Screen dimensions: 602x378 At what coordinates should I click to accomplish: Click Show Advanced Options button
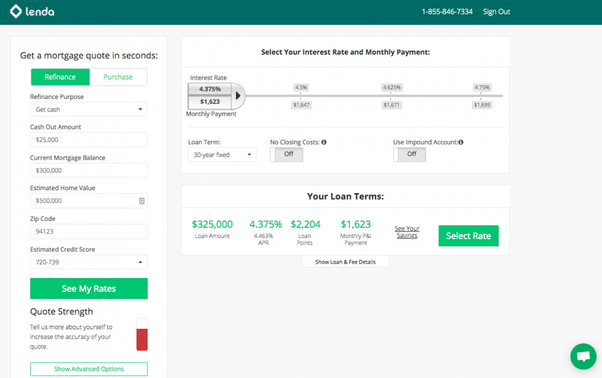click(89, 369)
